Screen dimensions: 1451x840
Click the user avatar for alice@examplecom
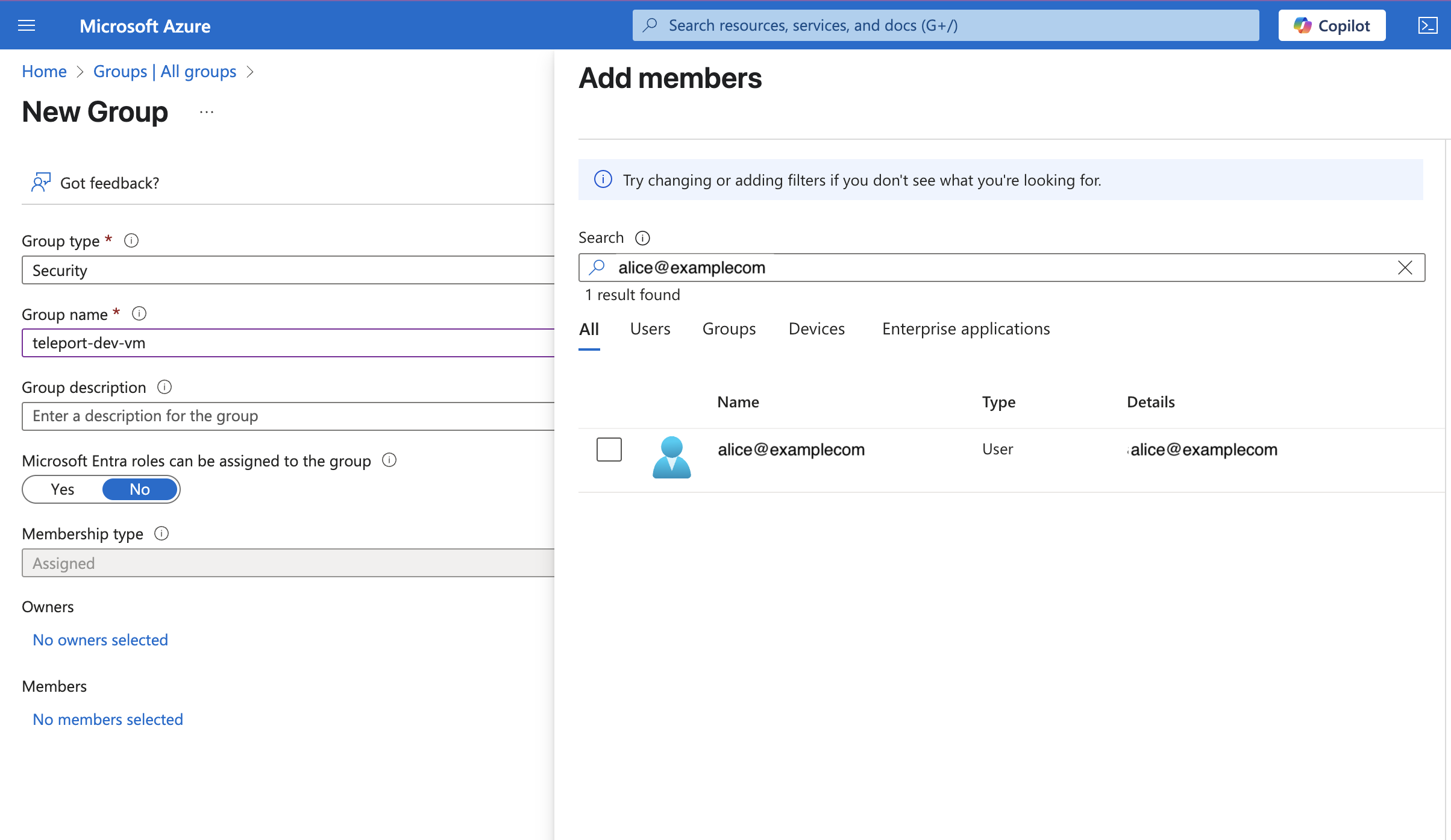tap(671, 456)
